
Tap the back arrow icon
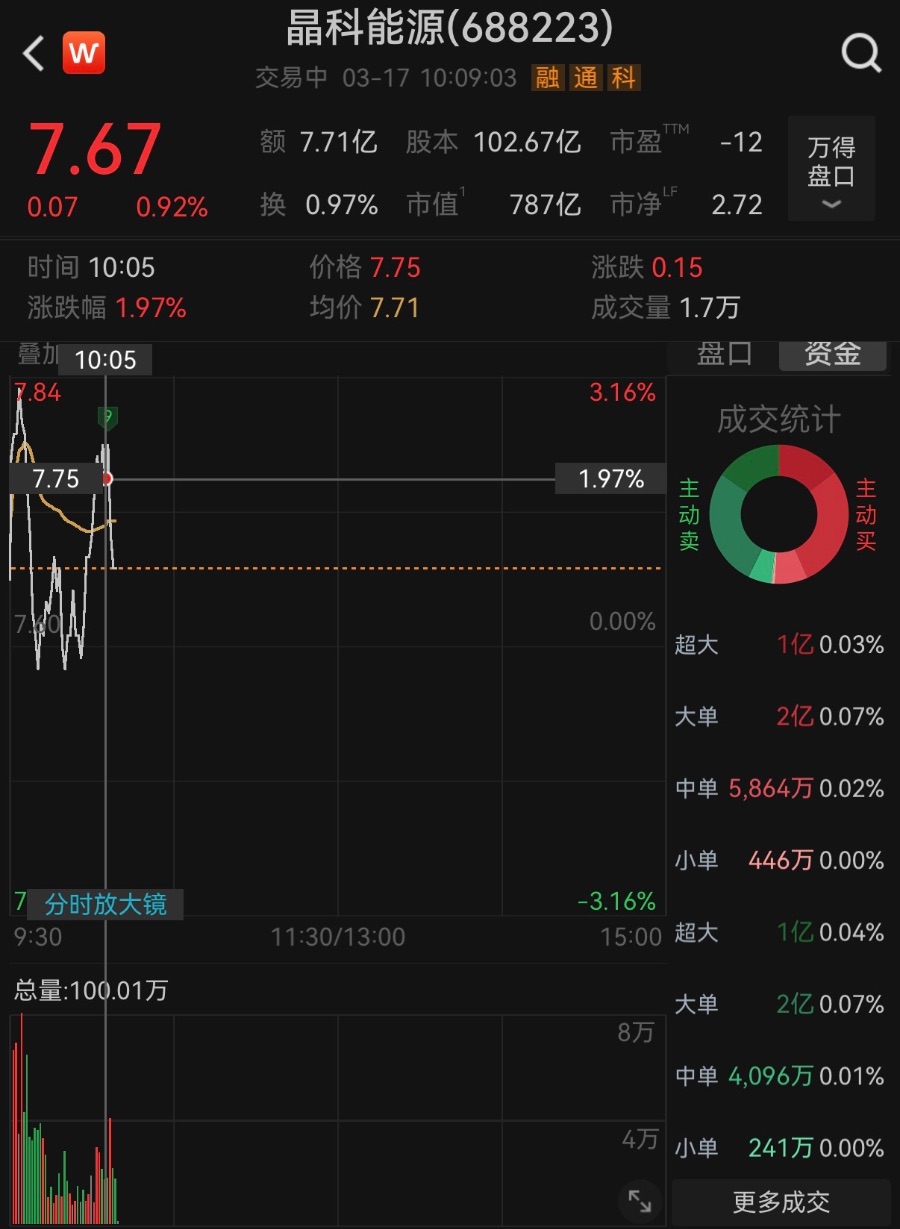coord(34,53)
